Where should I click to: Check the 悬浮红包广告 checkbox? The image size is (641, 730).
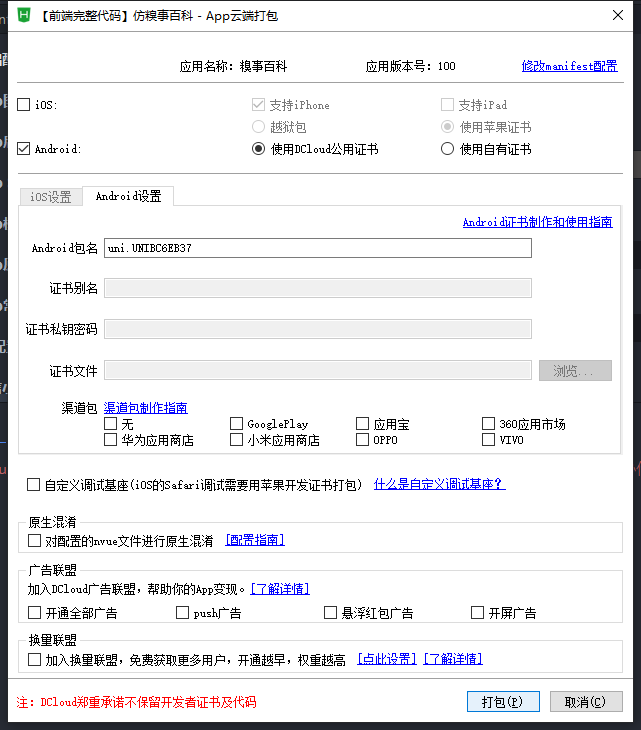[x=331, y=613]
